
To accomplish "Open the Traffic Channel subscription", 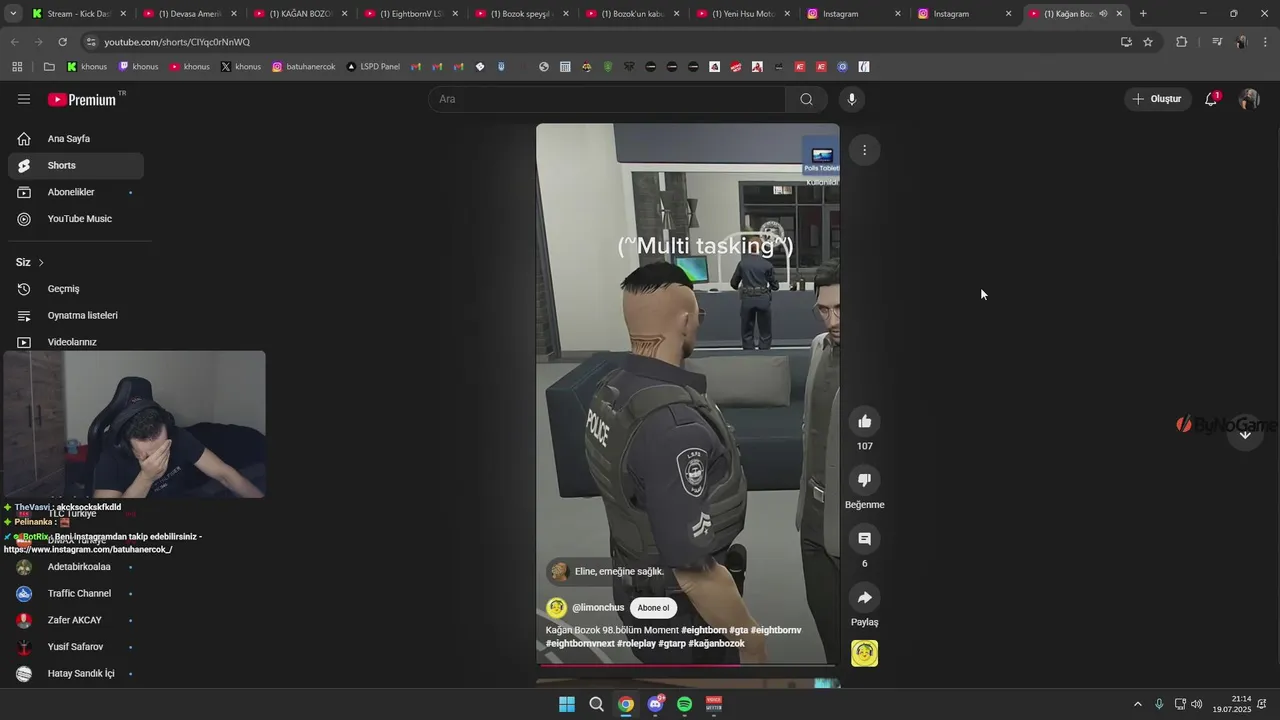I will (x=76, y=594).
